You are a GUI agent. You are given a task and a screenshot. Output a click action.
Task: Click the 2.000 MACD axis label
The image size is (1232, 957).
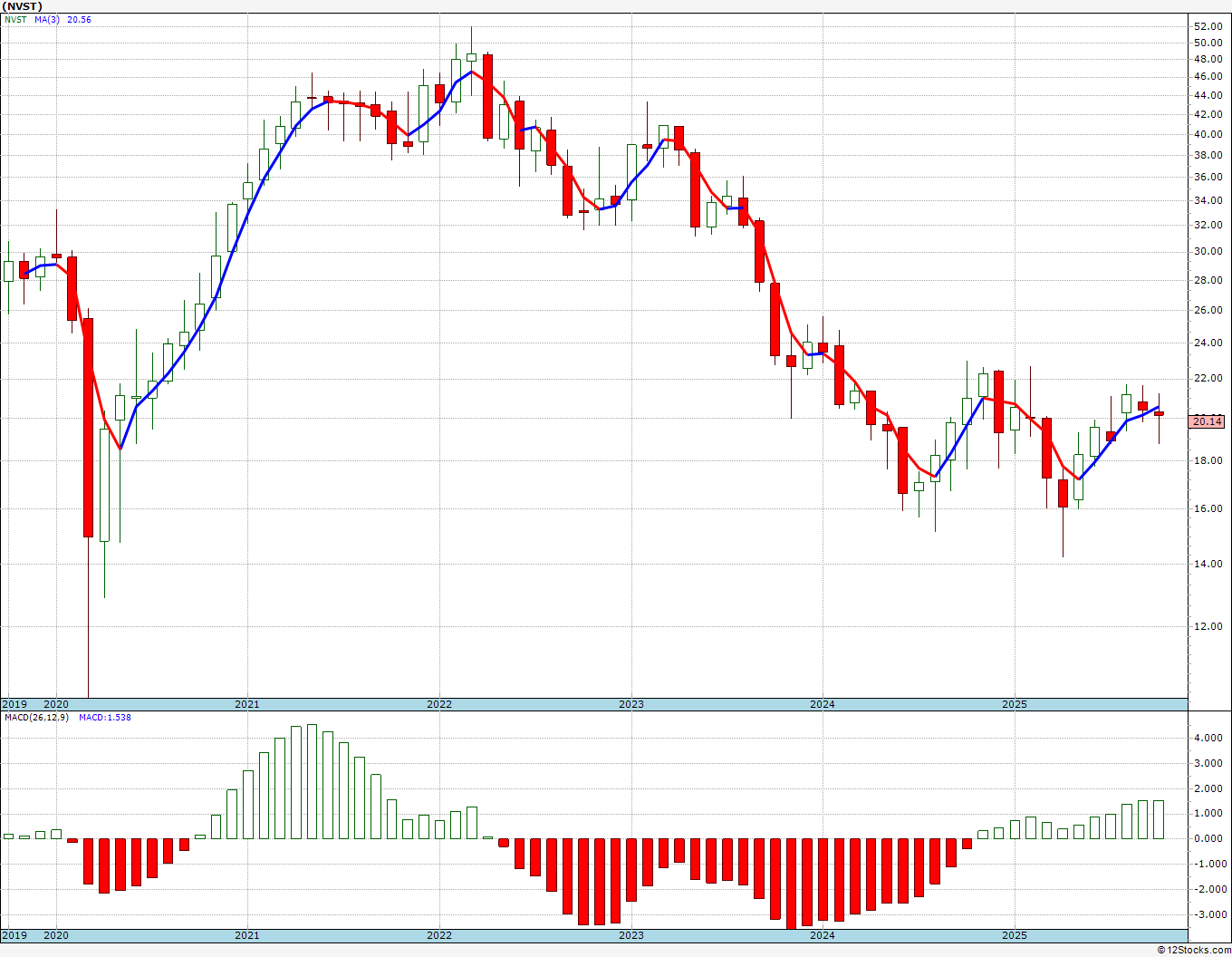[1208, 788]
